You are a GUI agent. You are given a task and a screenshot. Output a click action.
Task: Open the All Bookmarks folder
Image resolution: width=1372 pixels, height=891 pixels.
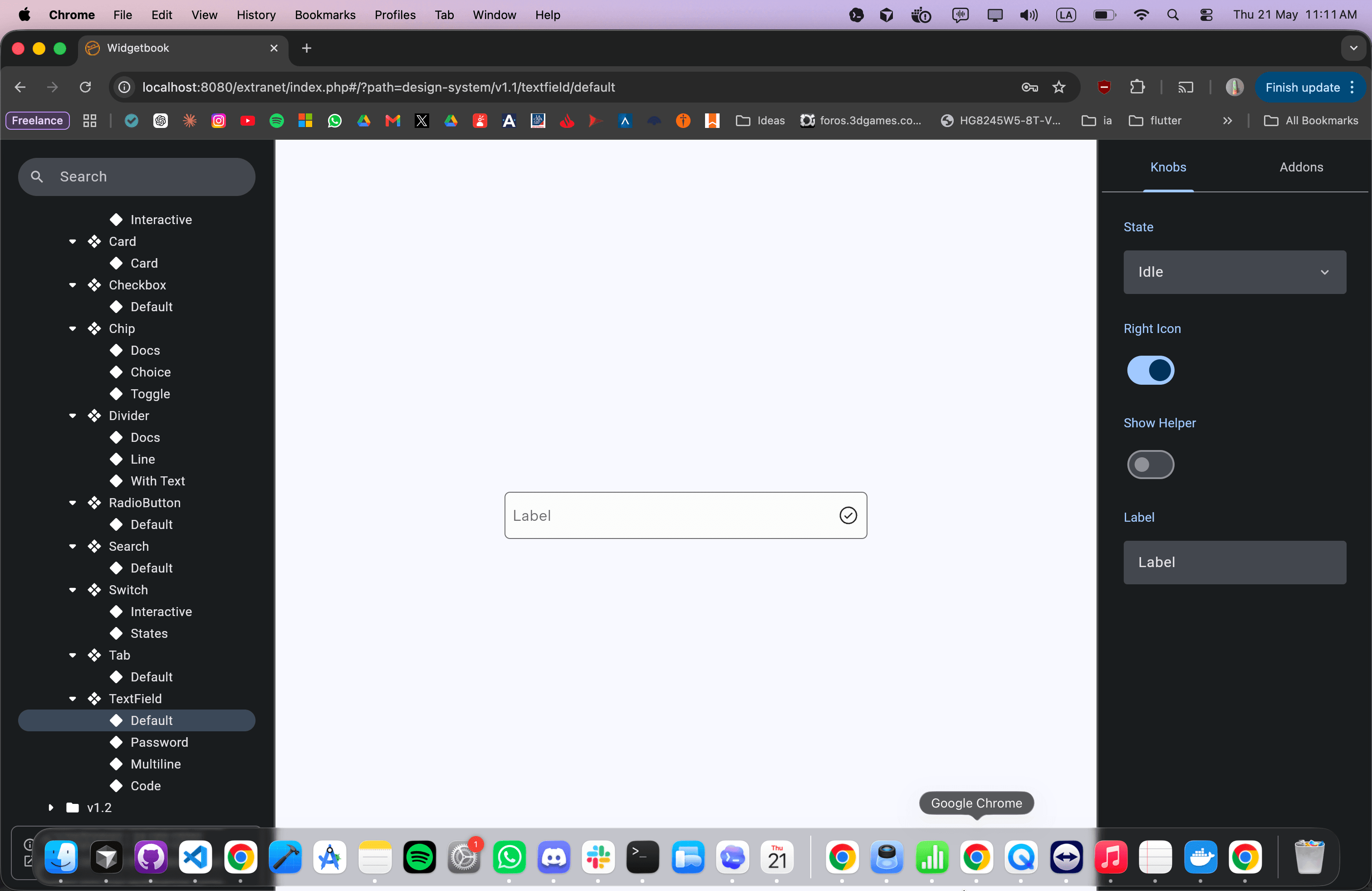pyautogui.click(x=1310, y=121)
